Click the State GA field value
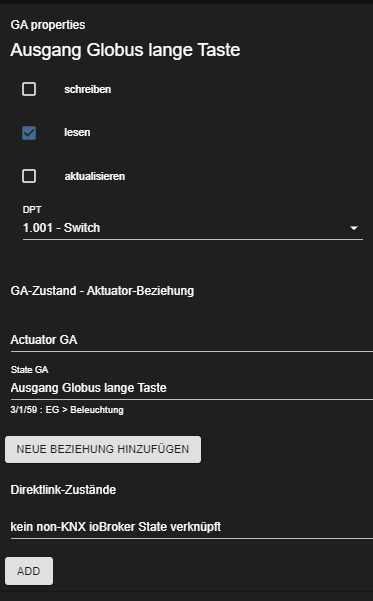 89,388
